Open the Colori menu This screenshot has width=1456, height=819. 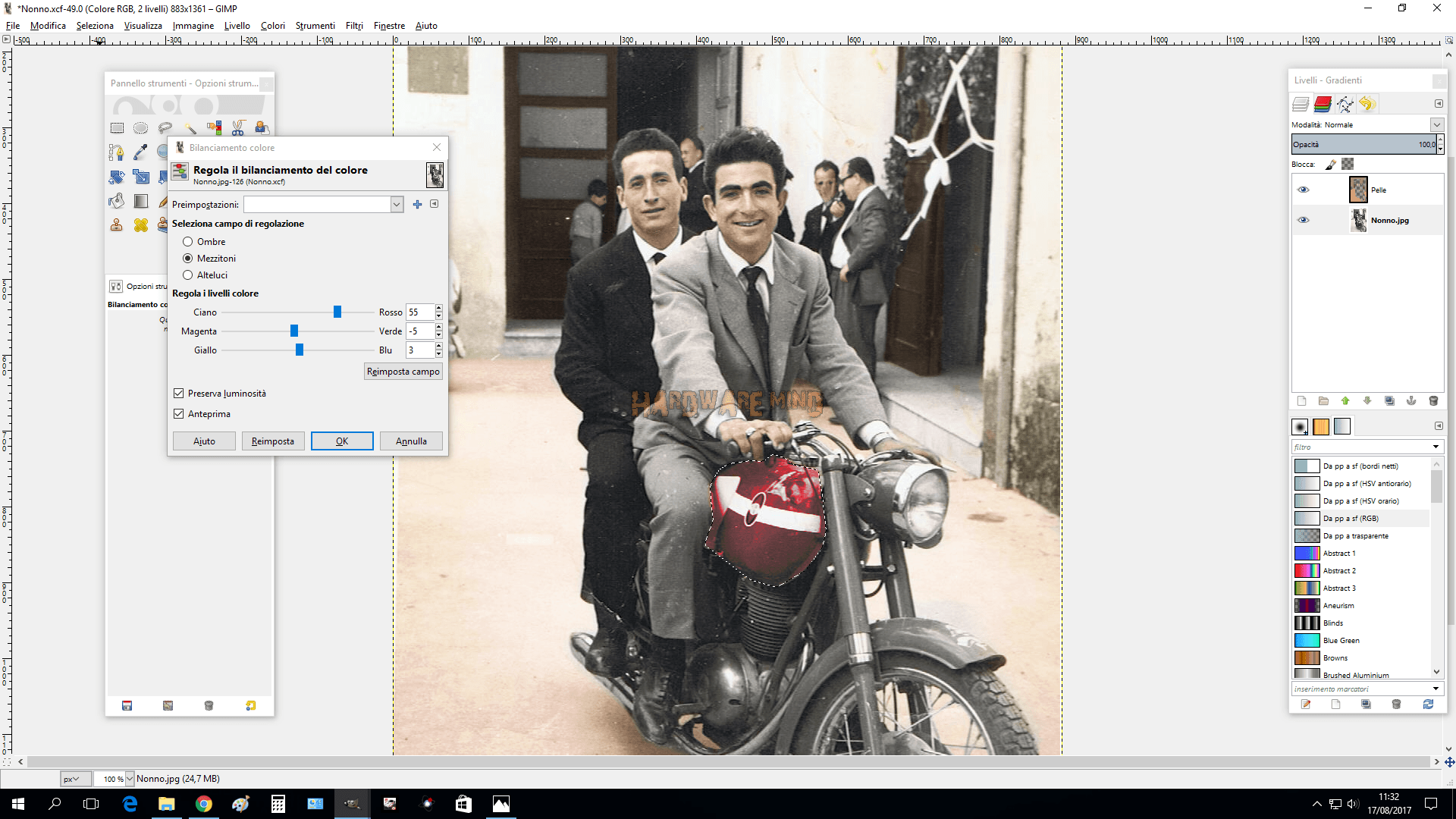(273, 26)
